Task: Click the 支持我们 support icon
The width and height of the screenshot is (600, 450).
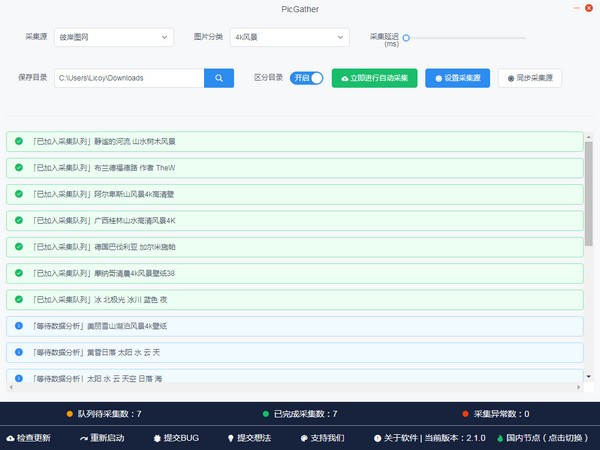Action: click(304, 439)
